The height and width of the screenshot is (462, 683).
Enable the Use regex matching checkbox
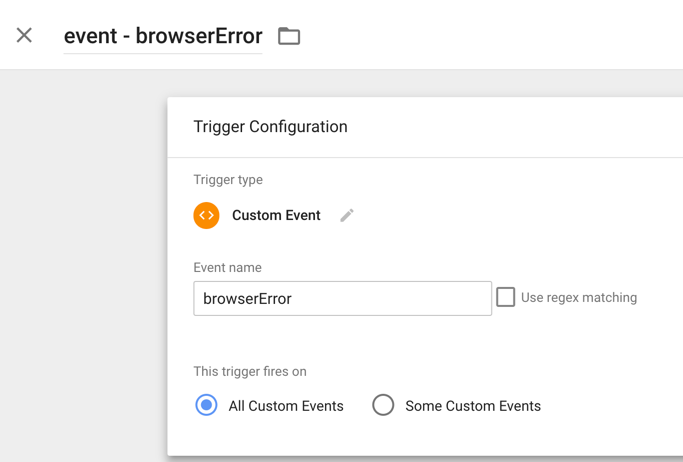[505, 297]
